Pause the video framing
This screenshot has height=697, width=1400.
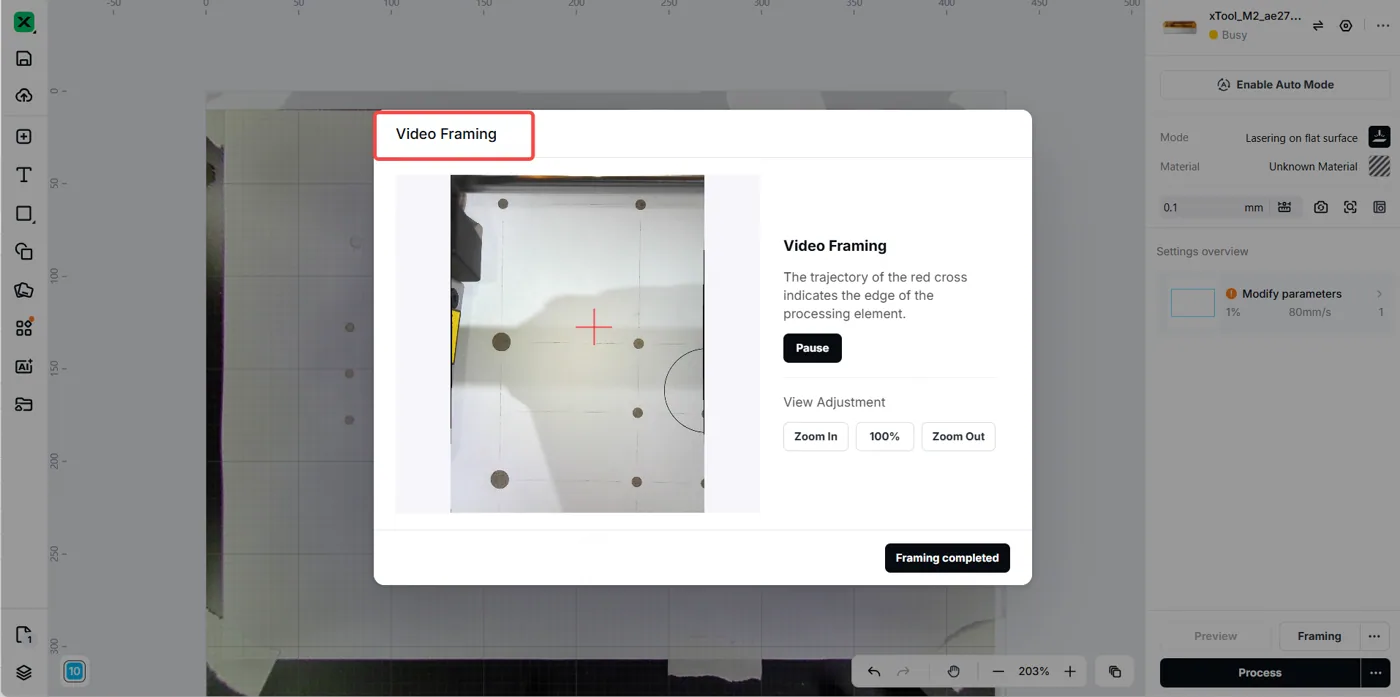click(812, 348)
